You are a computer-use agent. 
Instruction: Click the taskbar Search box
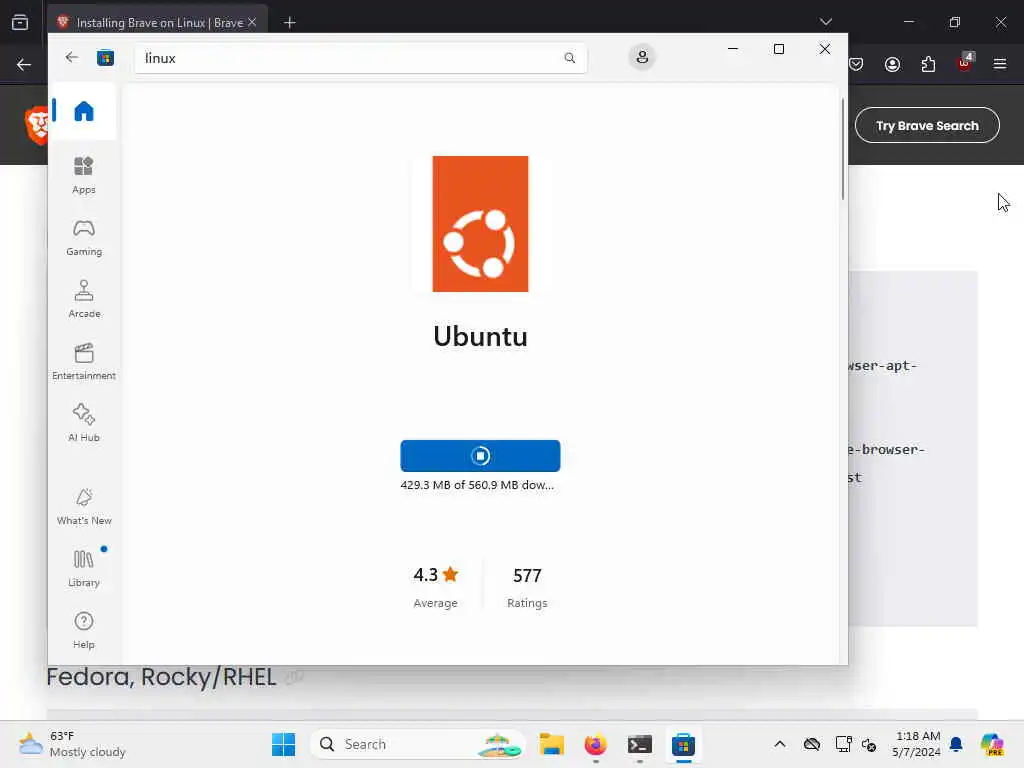[x=418, y=744]
